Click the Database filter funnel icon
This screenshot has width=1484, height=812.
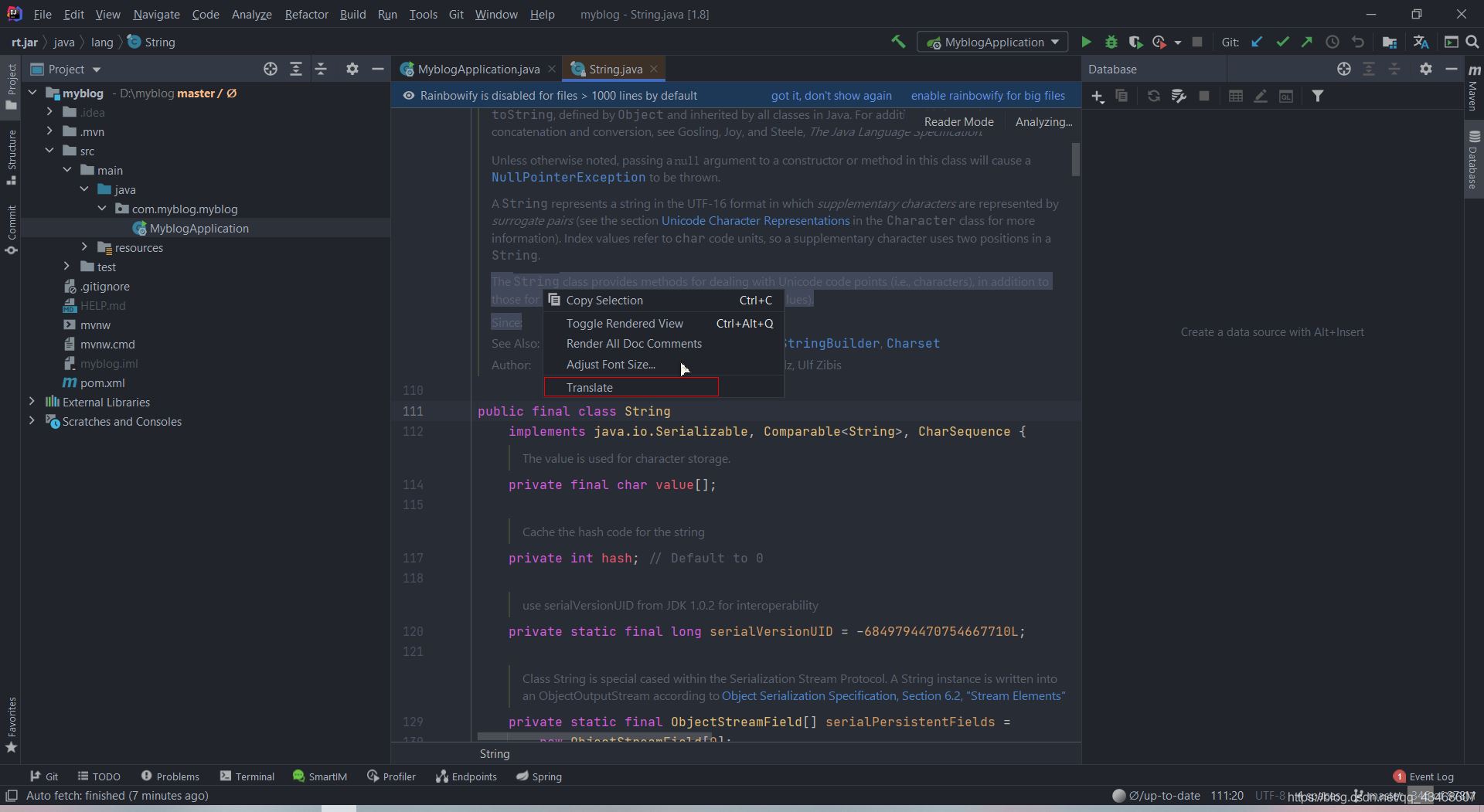point(1318,97)
